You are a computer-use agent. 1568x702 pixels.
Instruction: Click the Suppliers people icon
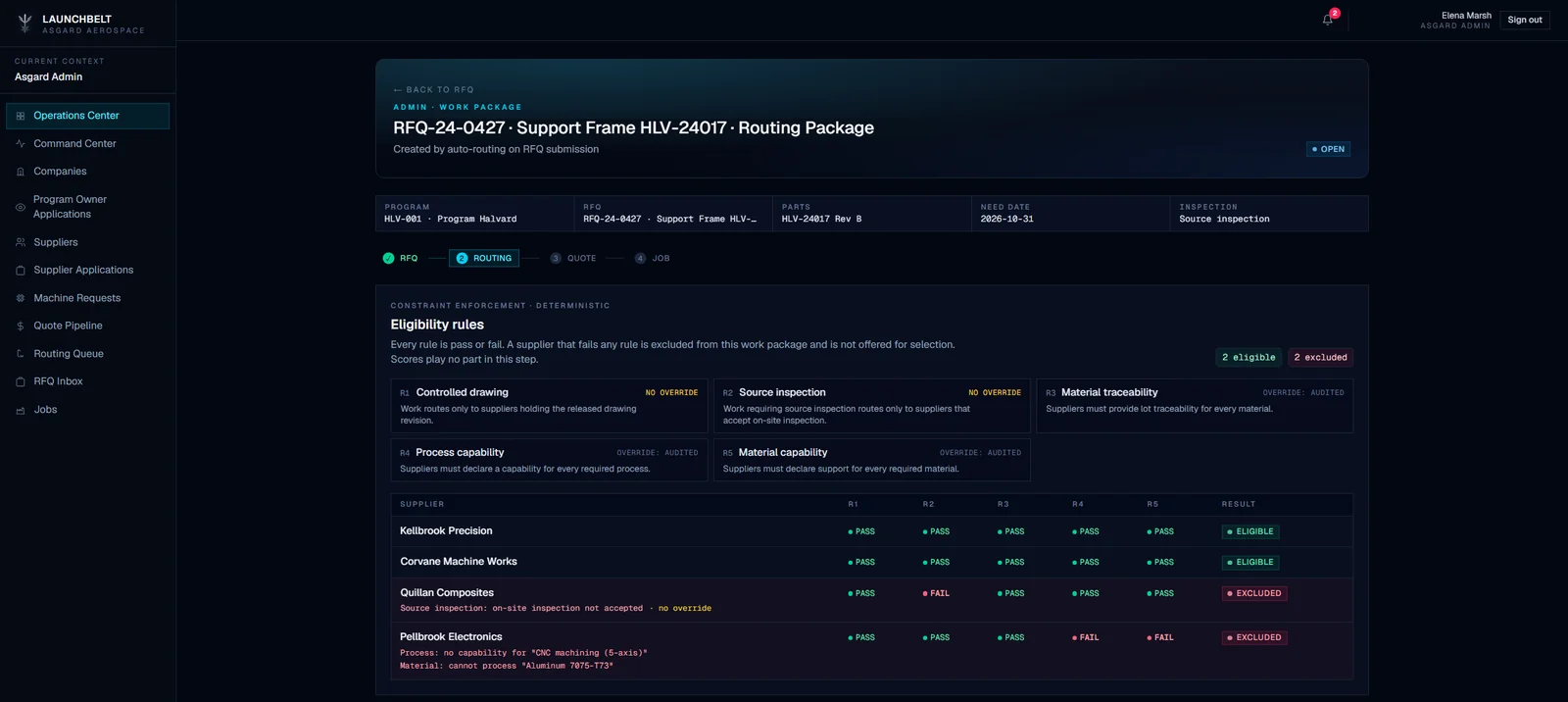[x=21, y=242]
